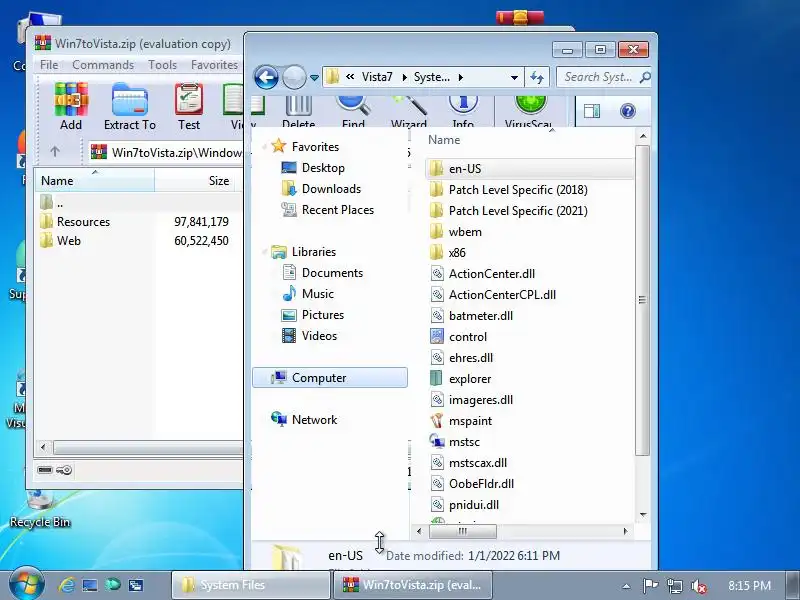Viewport: 800px width, 600px height.
Task: Click the Vista7 breadcrumb segment
Action: pyautogui.click(x=377, y=77)
